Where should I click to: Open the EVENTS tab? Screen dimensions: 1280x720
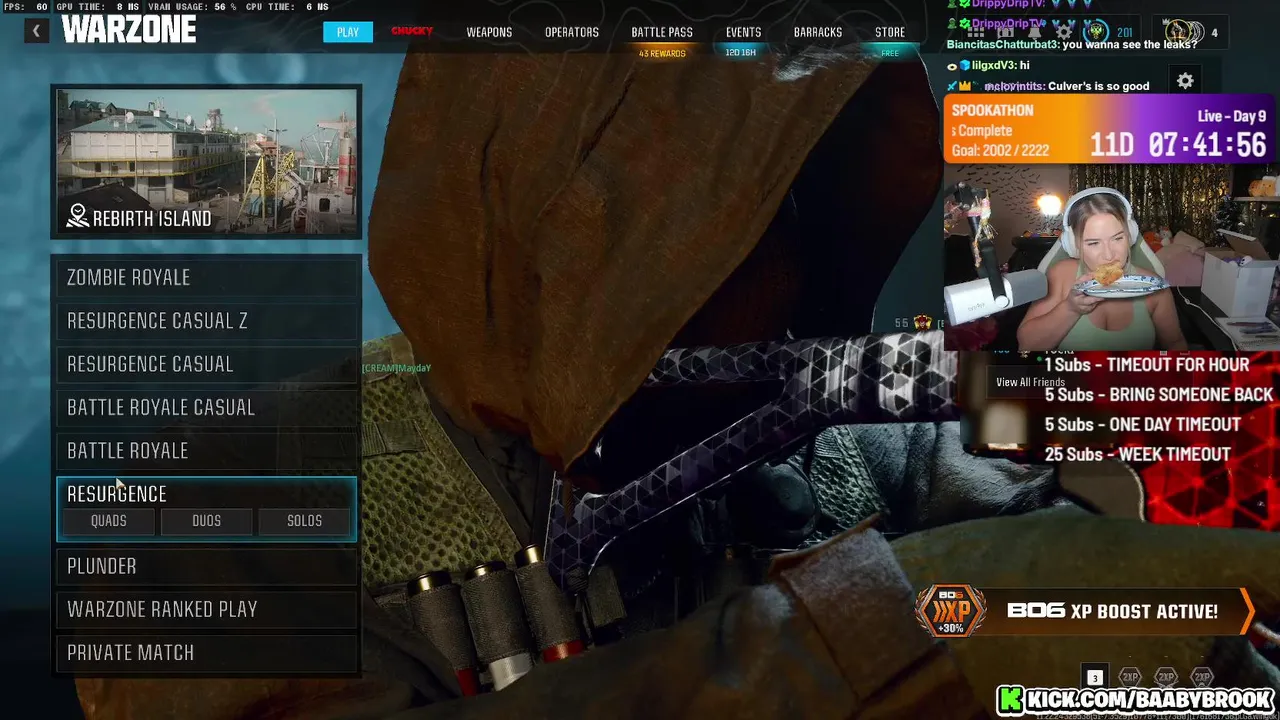(x=743, y=32)
